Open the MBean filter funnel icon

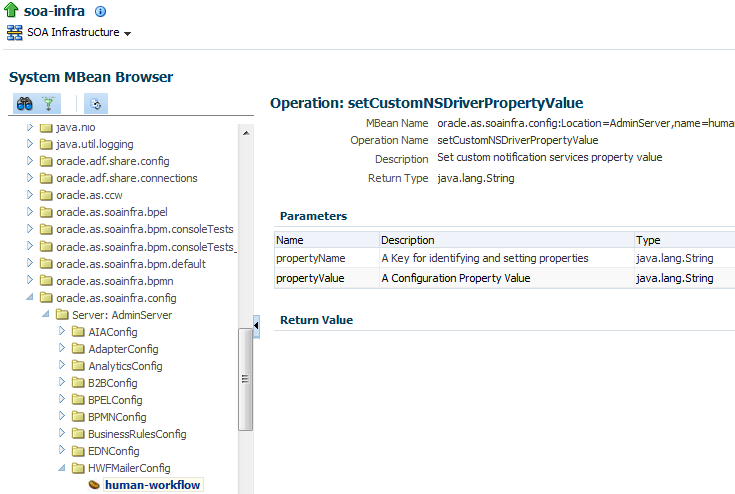point(48,103)
